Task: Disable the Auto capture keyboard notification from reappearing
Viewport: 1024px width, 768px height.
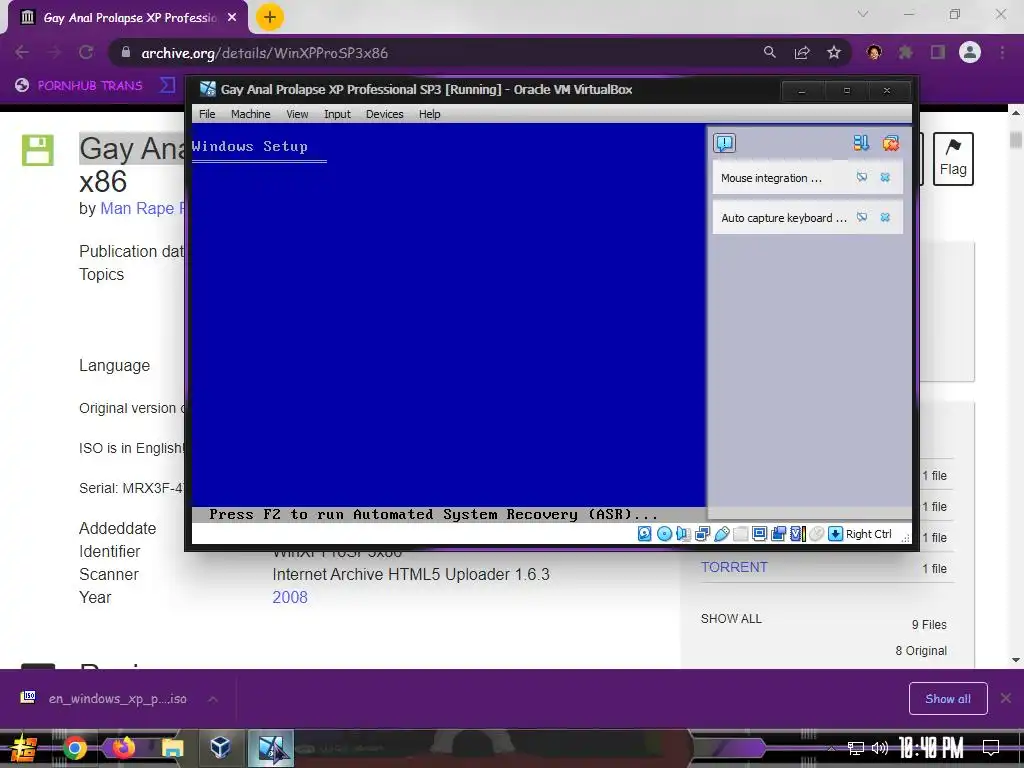Action: [862, 217]
